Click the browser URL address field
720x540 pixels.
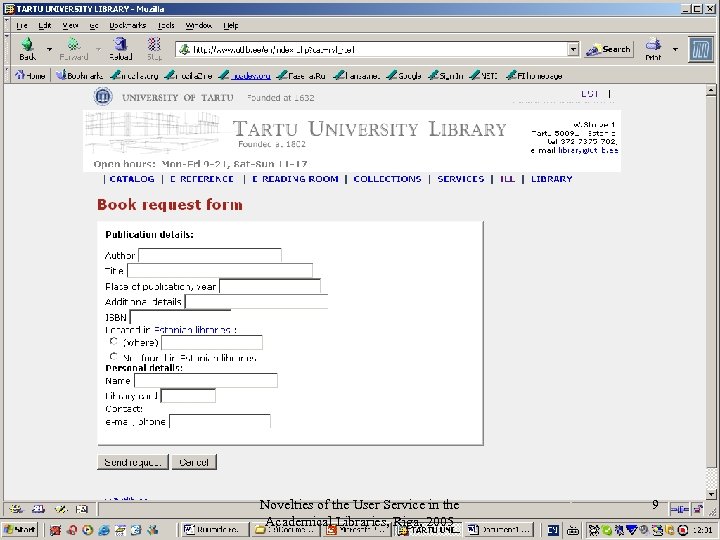[372, 49]
